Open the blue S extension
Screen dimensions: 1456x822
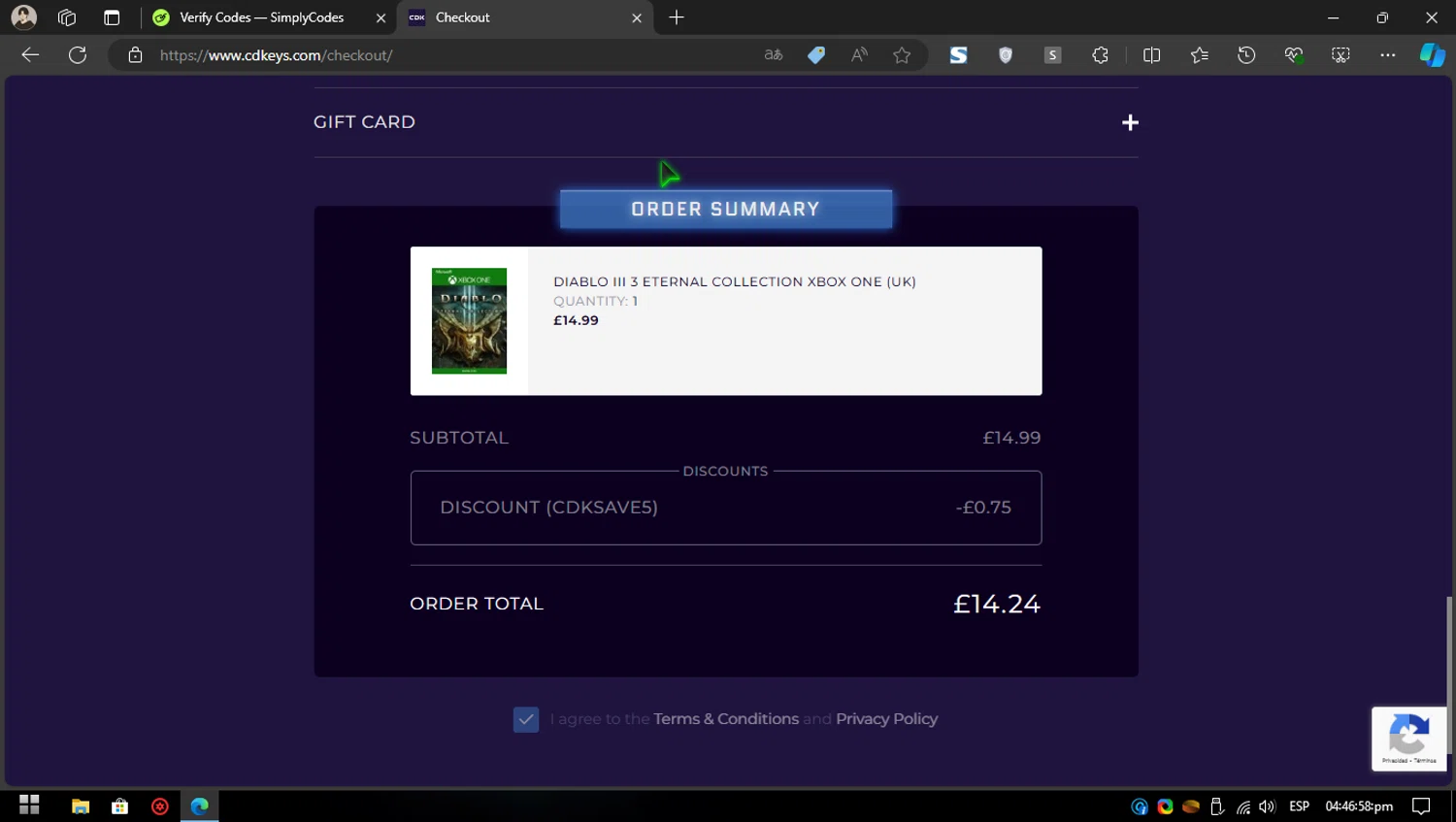click(x=958, y=55)
